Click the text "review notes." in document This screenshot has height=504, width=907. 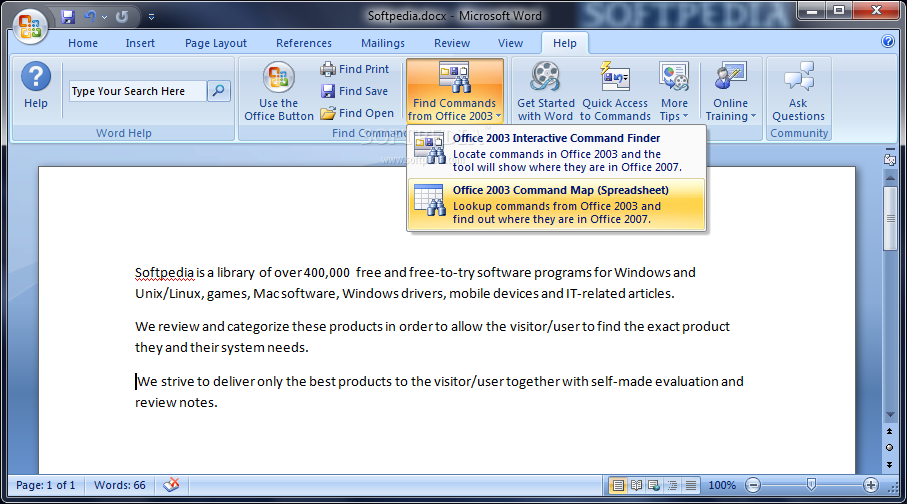(x=176, y=402)
